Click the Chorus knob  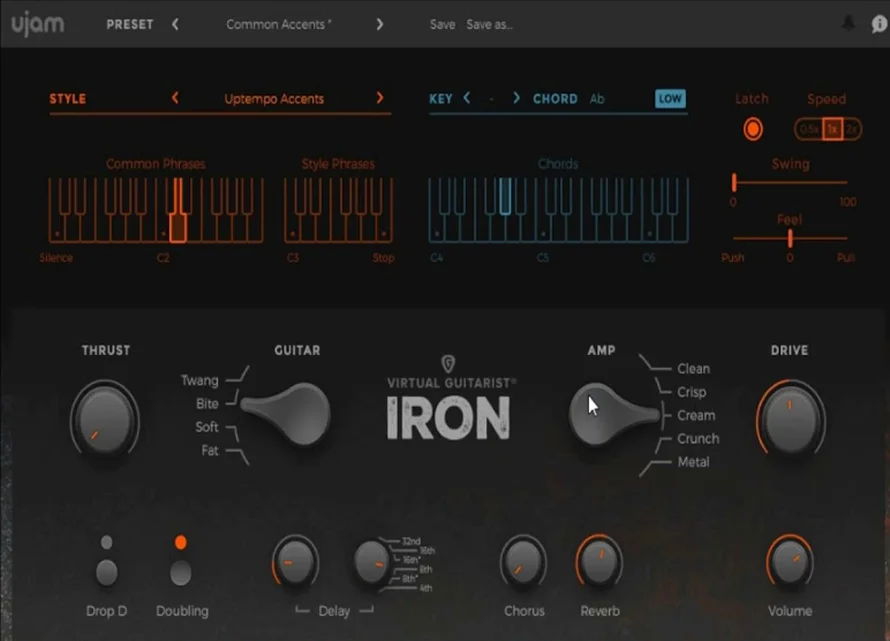(523, 564)
